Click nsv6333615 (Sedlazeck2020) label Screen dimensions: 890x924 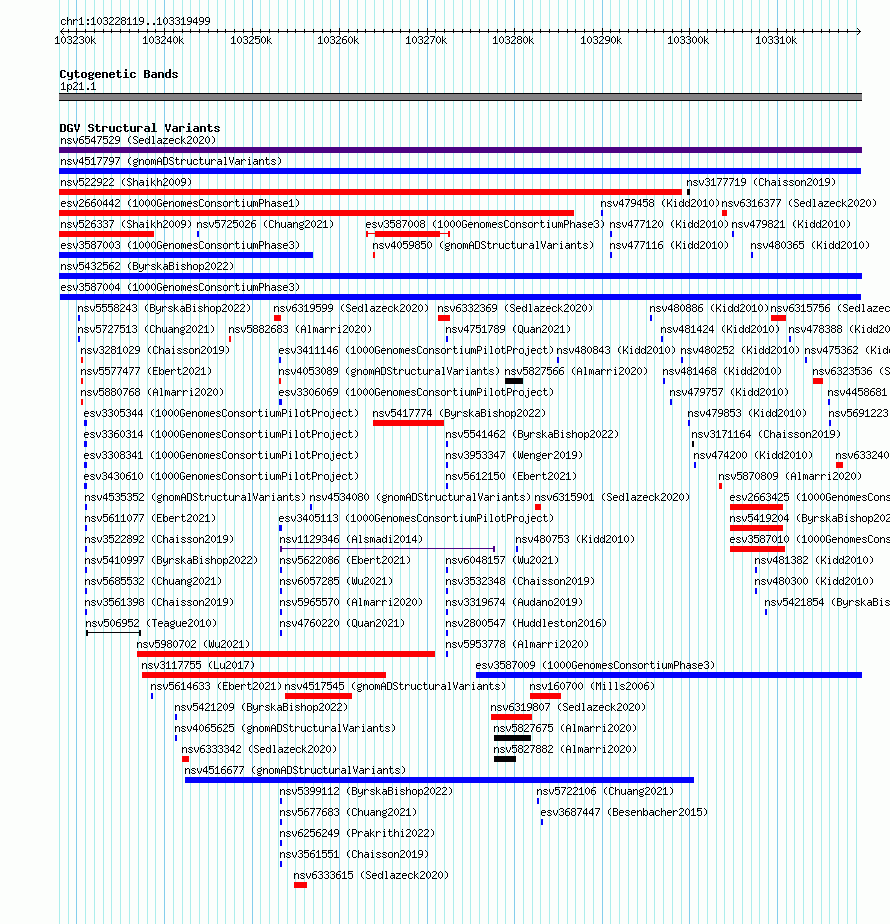click(x=371, y=876)
